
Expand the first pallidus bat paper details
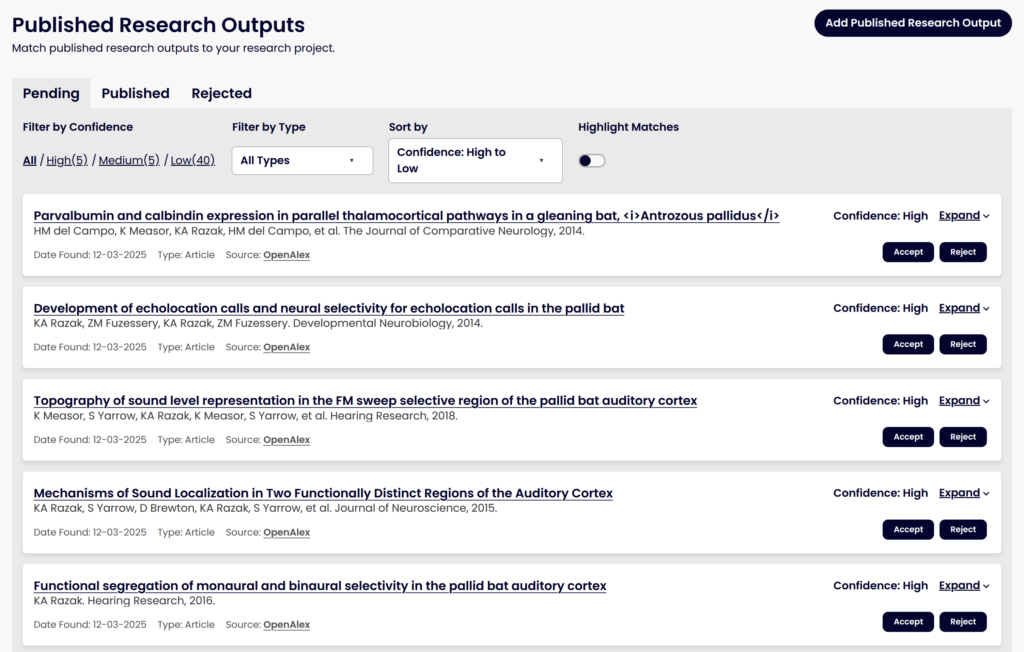pos(961,215)
